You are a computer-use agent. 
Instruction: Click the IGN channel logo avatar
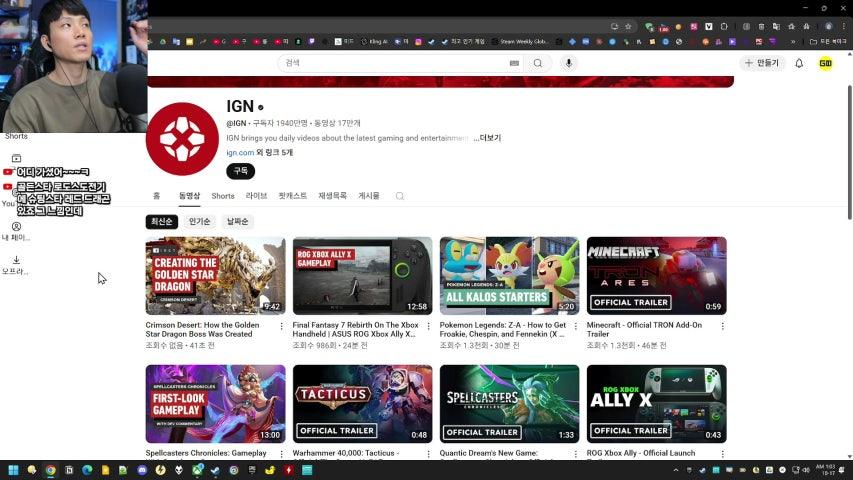(182, 139)
